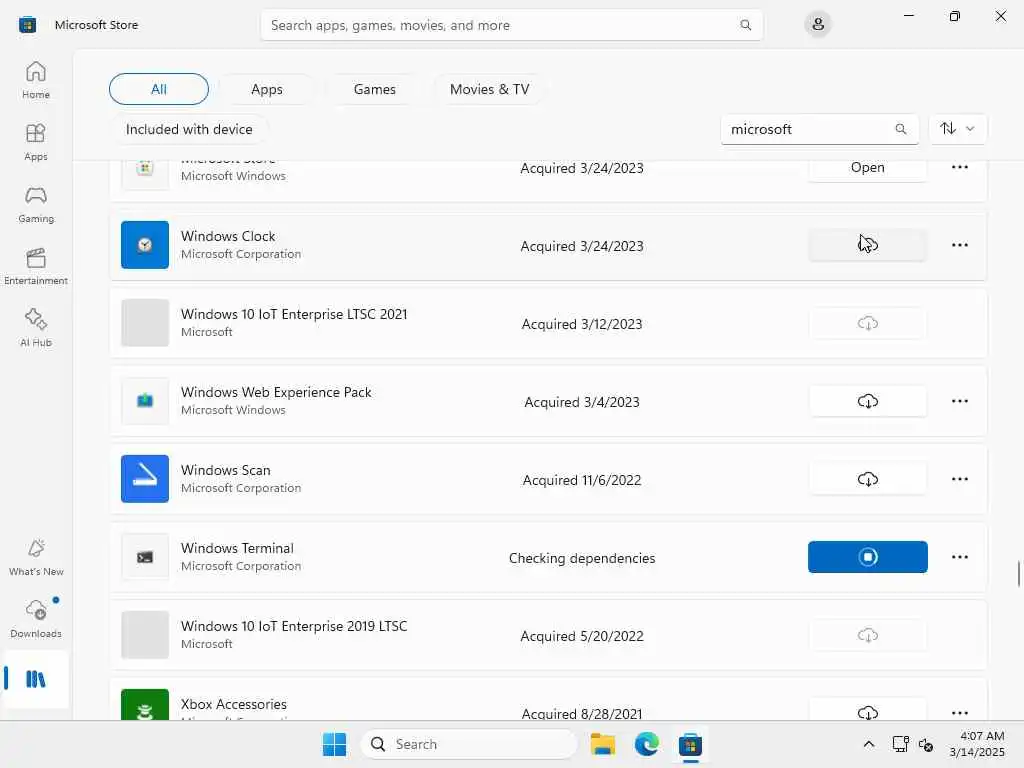Download Xbox Accessories via cloud icon
The width and height of the screenshot is (1024, 768).
(867, 712)
